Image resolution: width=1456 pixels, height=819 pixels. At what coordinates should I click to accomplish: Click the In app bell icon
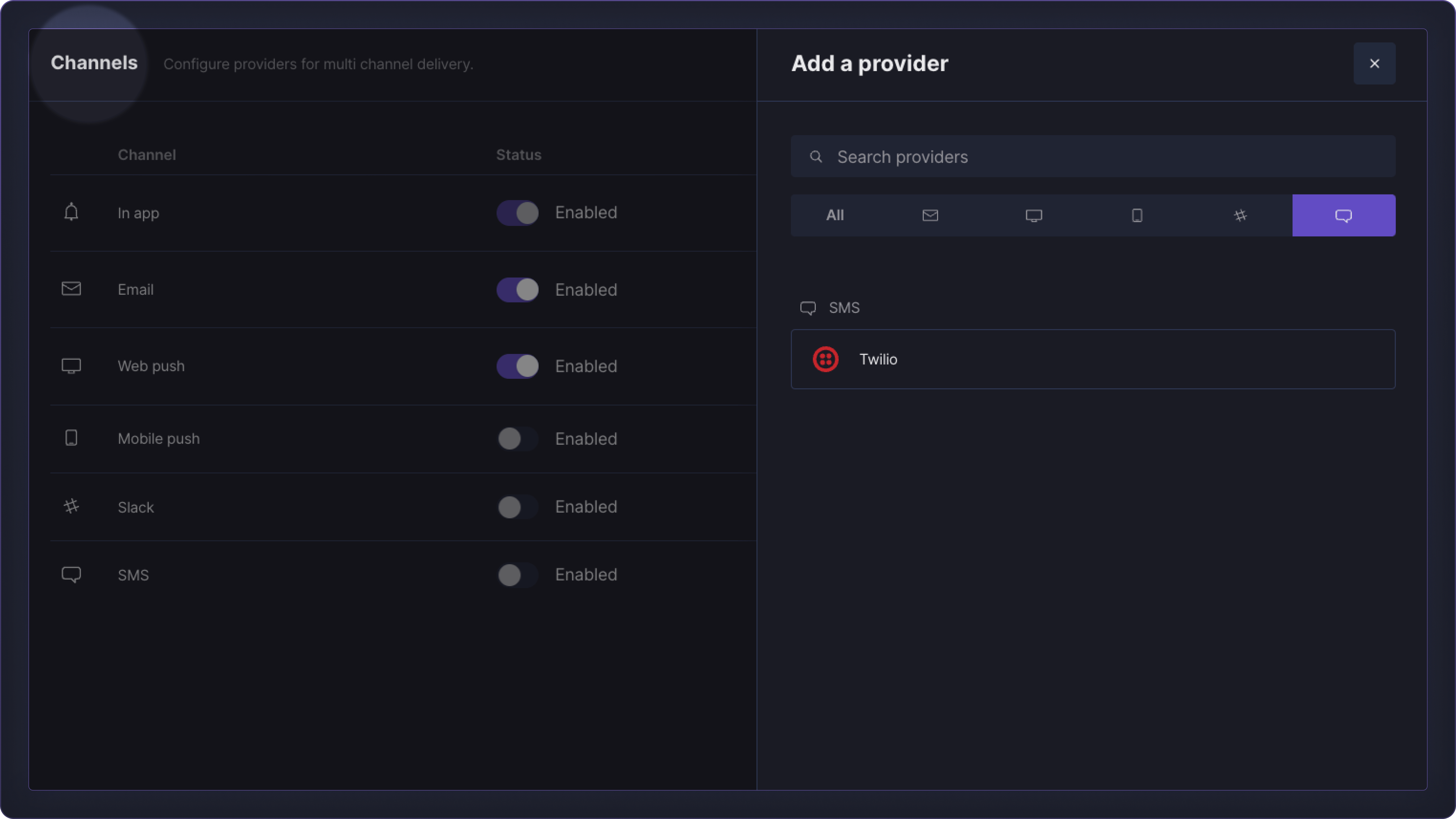pos(71,212)
